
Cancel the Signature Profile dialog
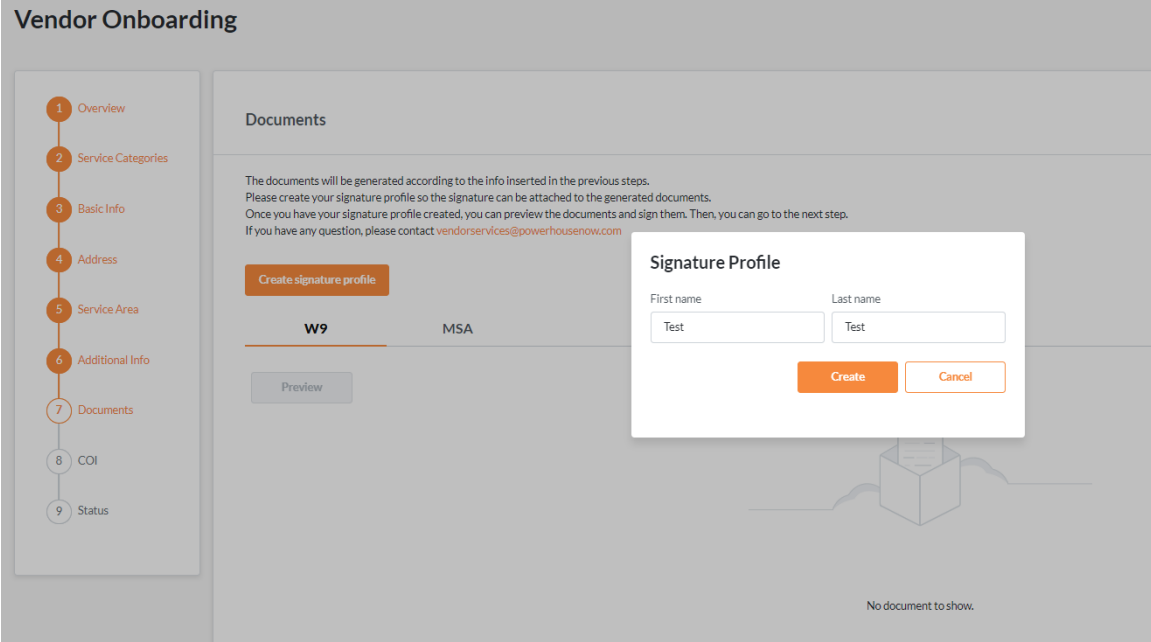click(x=955, y=377)
